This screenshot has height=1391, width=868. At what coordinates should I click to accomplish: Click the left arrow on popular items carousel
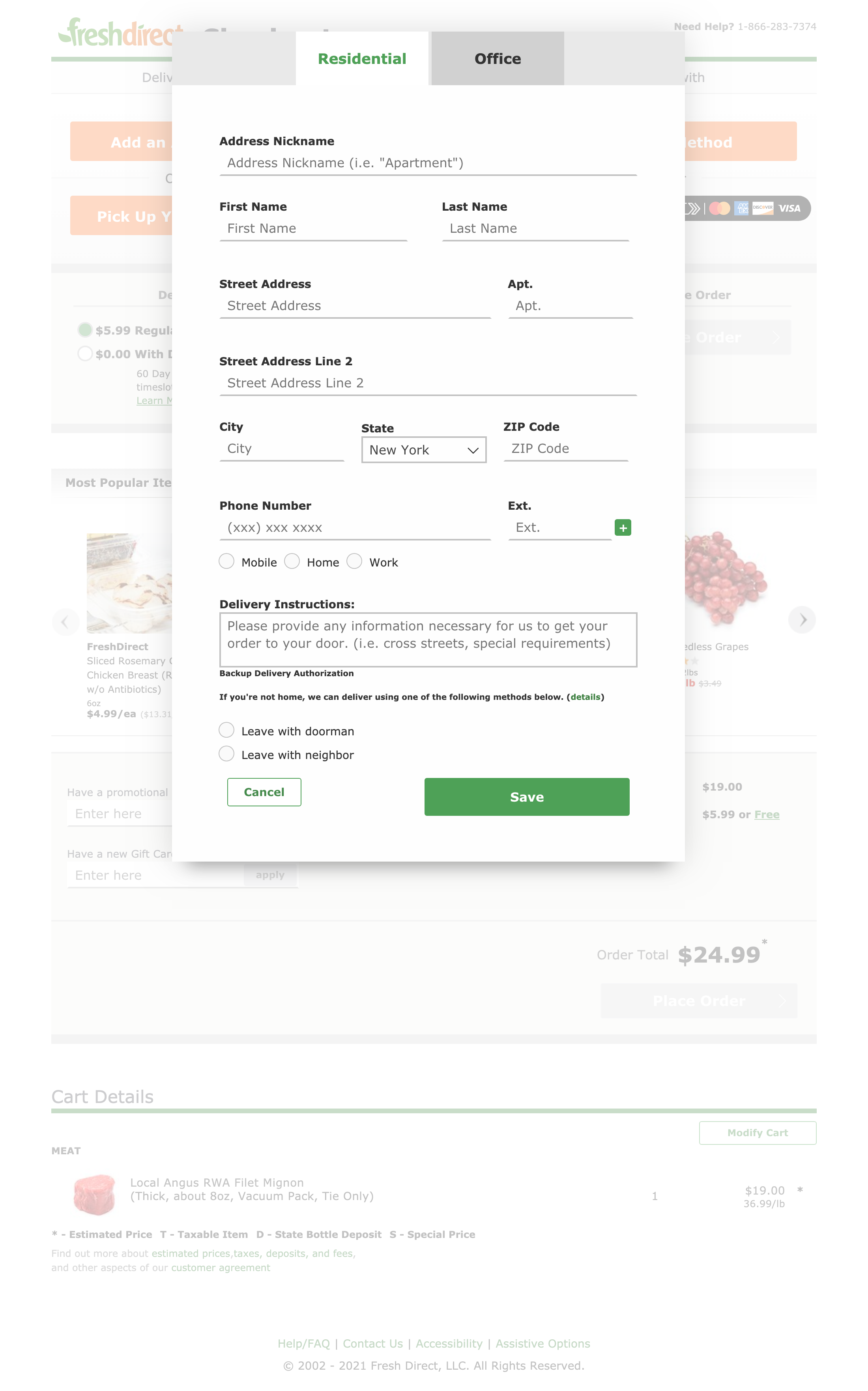click(66, 621)
